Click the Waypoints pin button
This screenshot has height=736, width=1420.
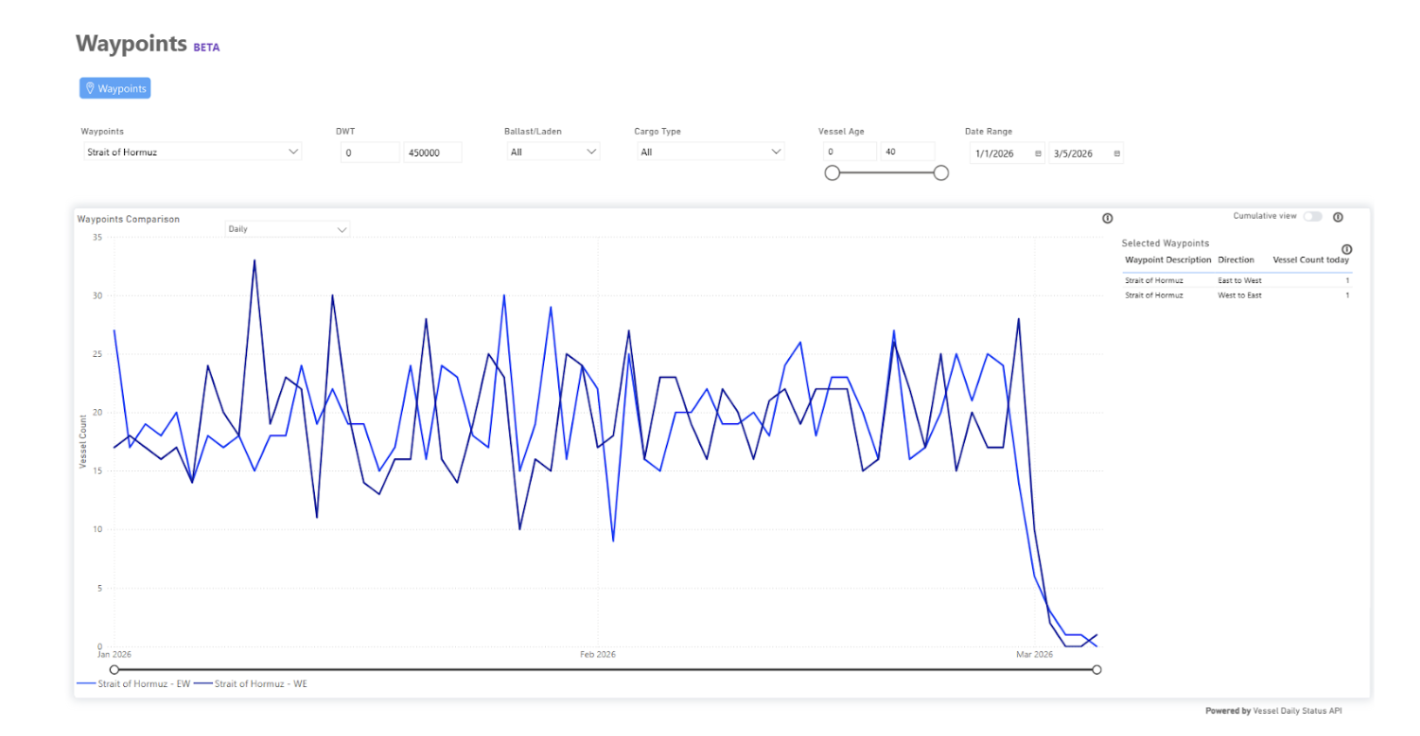[115, 88]
